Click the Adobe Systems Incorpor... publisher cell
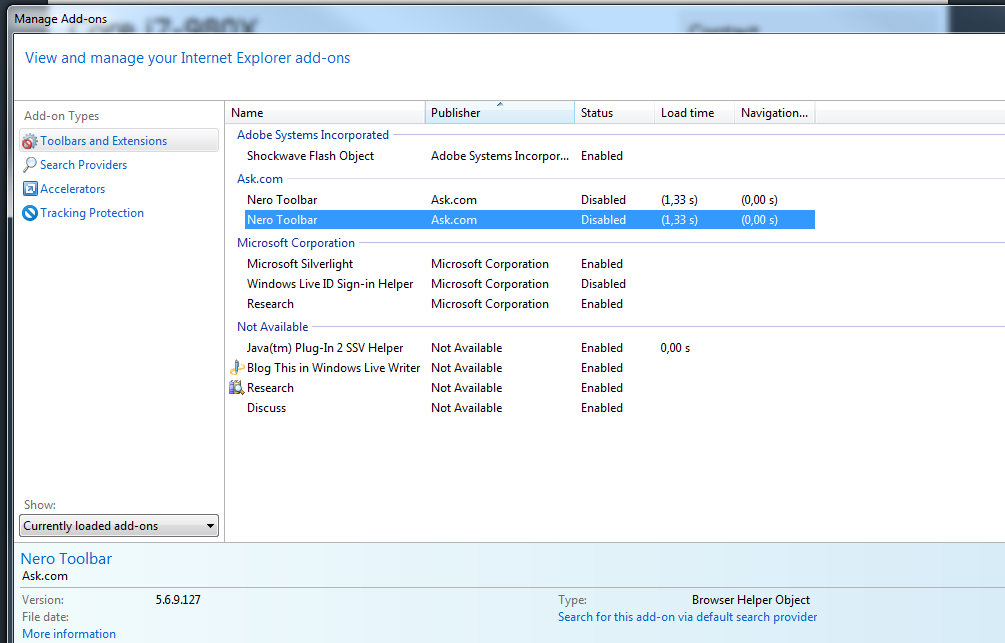This screenshot has width=1005, height=643. click(x=499, y=156)
